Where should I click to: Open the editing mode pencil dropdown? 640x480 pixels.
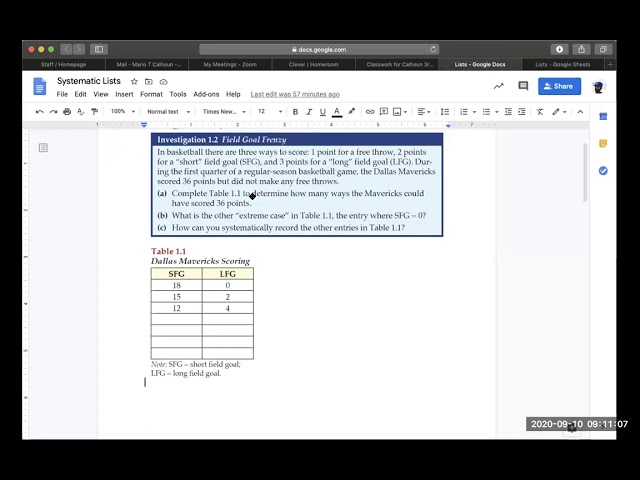pyautogui.click(x=559, y=112)
